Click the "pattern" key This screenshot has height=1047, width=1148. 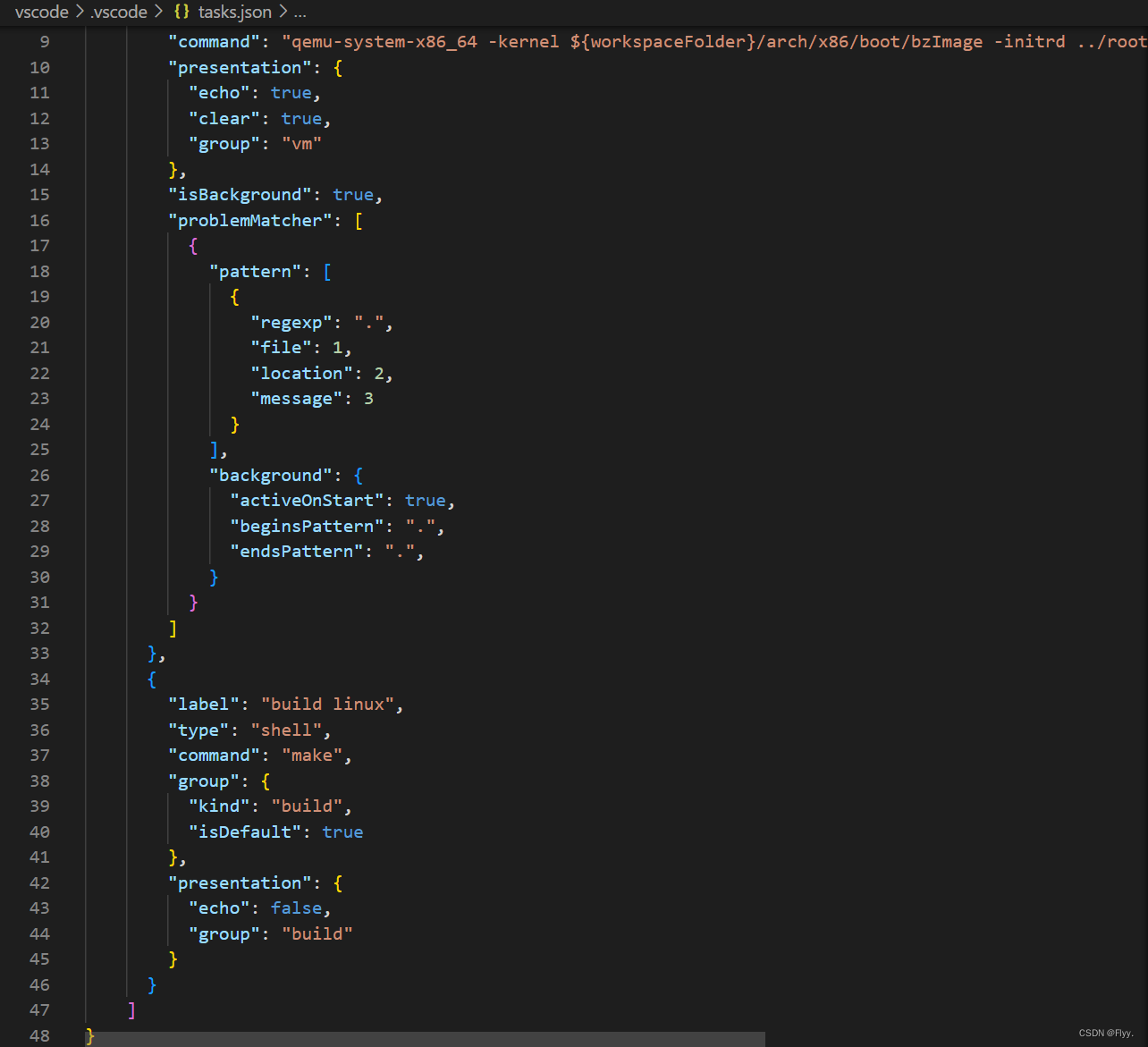pos(255,272)
